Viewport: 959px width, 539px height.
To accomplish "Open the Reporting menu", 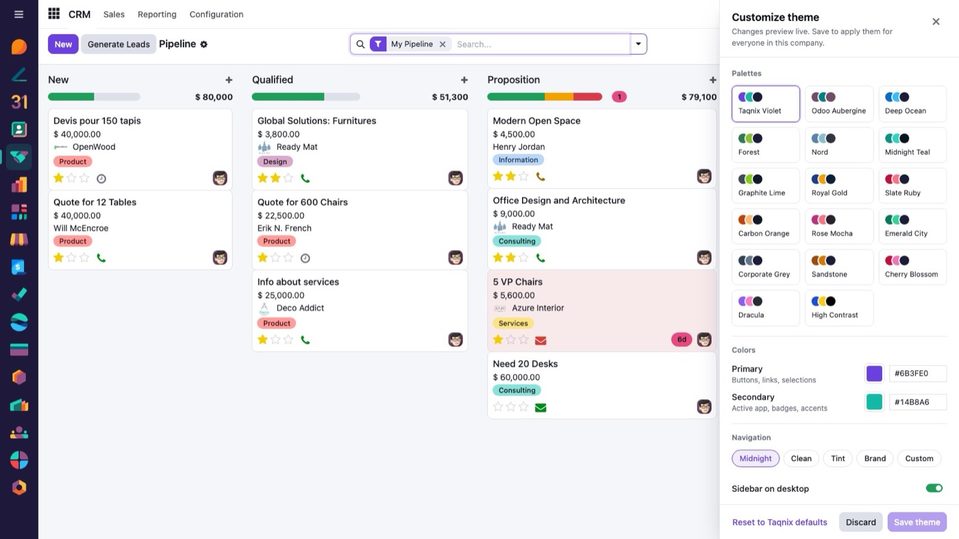I will click(x=157, y=14).
